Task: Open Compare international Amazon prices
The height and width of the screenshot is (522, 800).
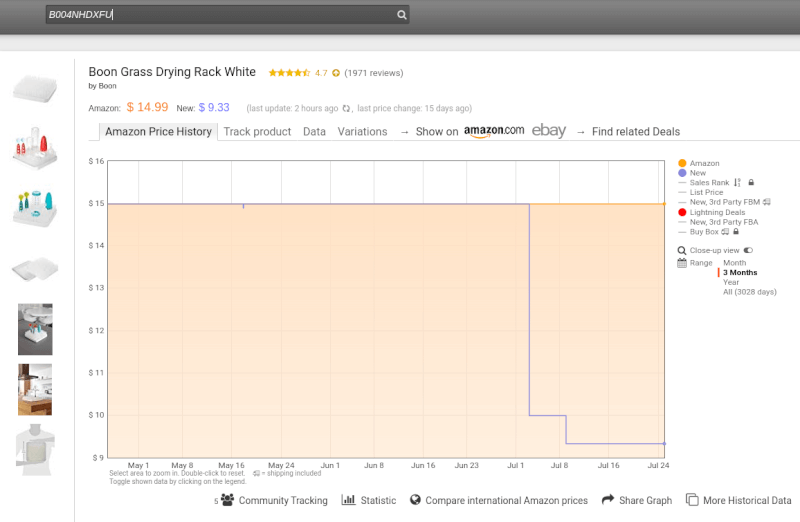Action: (506, 501)
